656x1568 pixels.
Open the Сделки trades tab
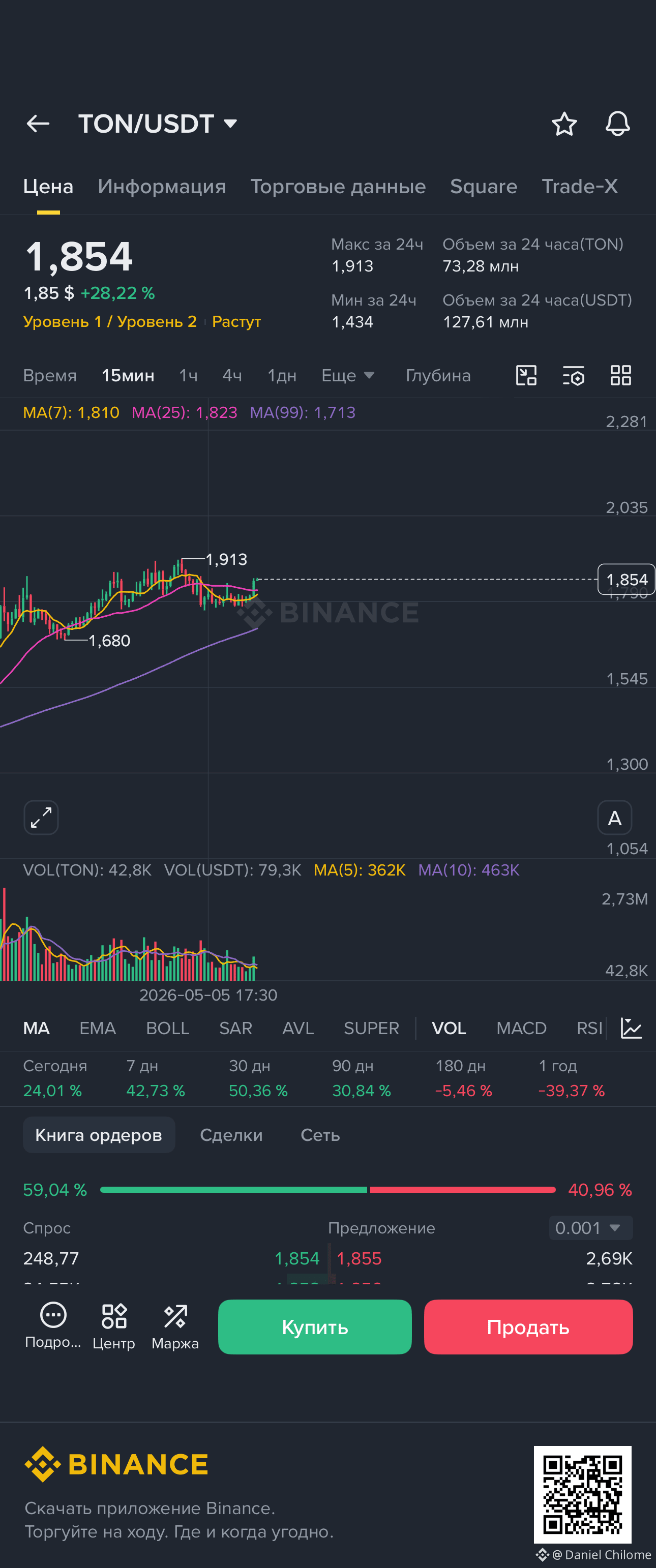coord(231,1135)
